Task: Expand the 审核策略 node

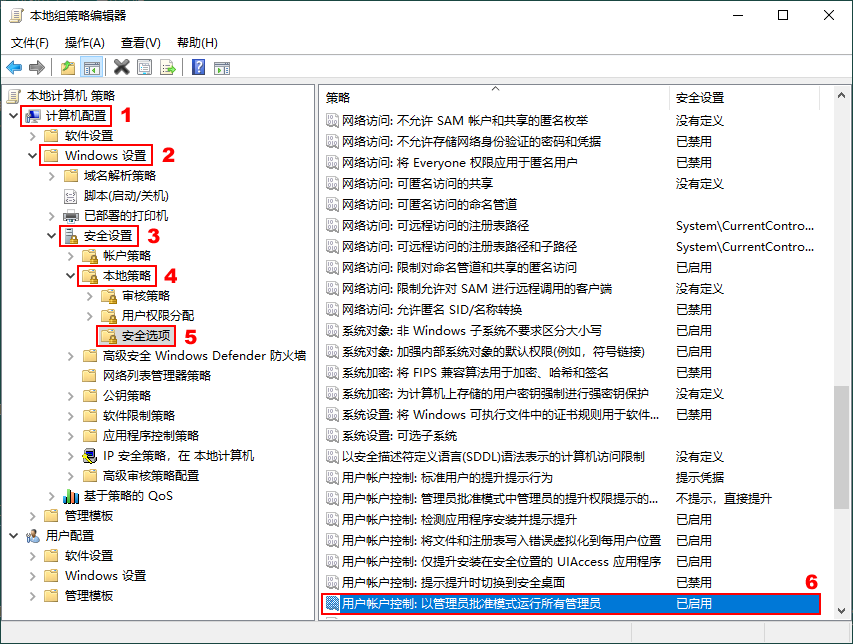Action: point(90,296)
